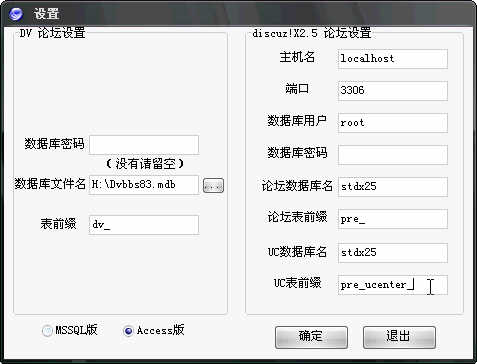
Task: Click the UC数据库名 field containing stdx25
Action: pyautogui.click(x=393, y=253)
